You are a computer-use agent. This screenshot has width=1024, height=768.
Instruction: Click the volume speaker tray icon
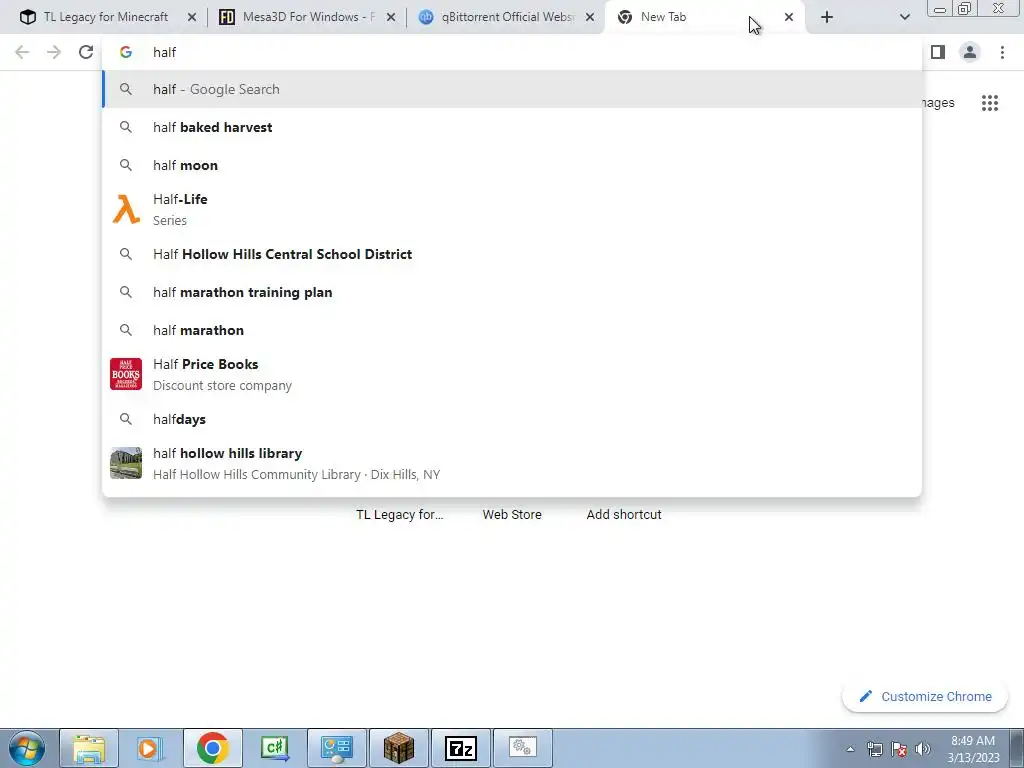(923, 749)
